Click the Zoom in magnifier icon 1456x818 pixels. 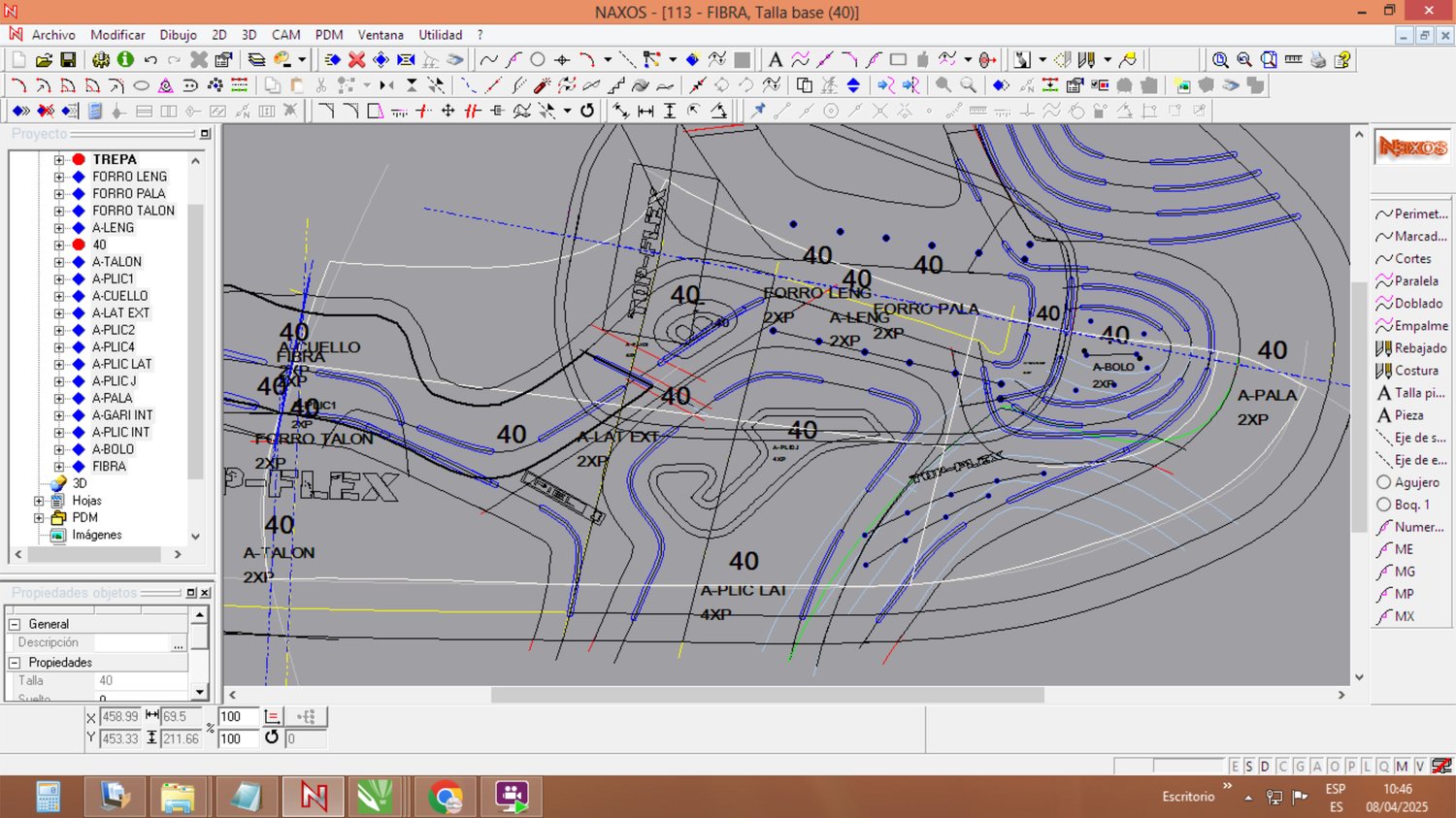1220,60
